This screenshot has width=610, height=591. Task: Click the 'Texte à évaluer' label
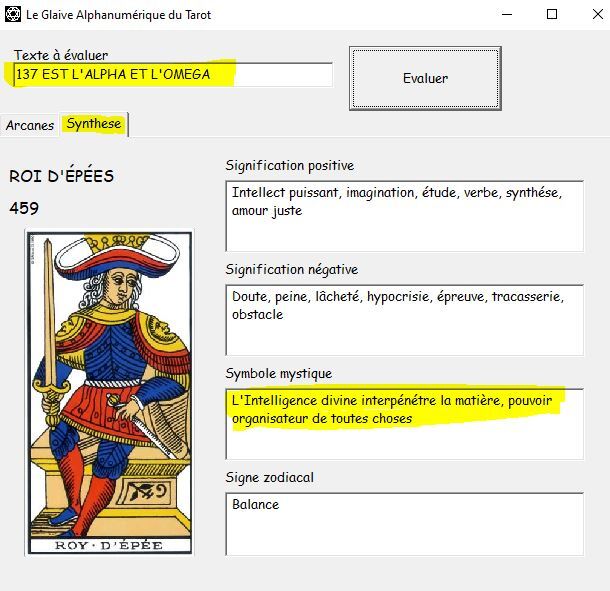click(x=61, y=55)
